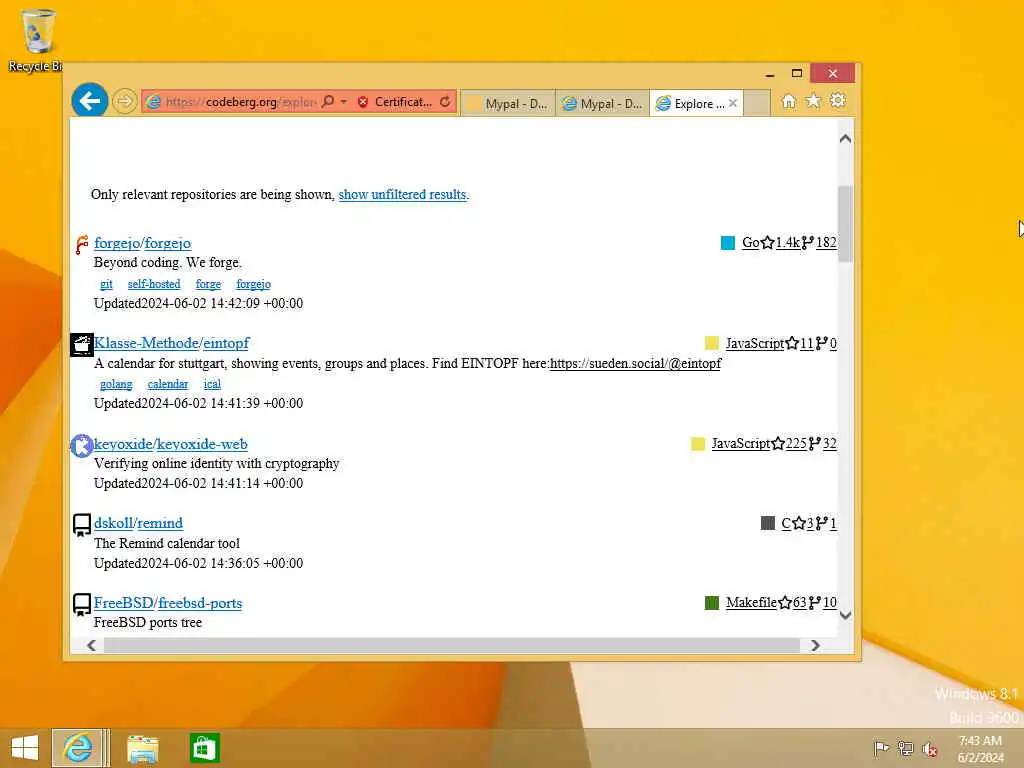Open forgejo stars count 1.4k
Screen dimensions: 1024x768
point(782,242)
